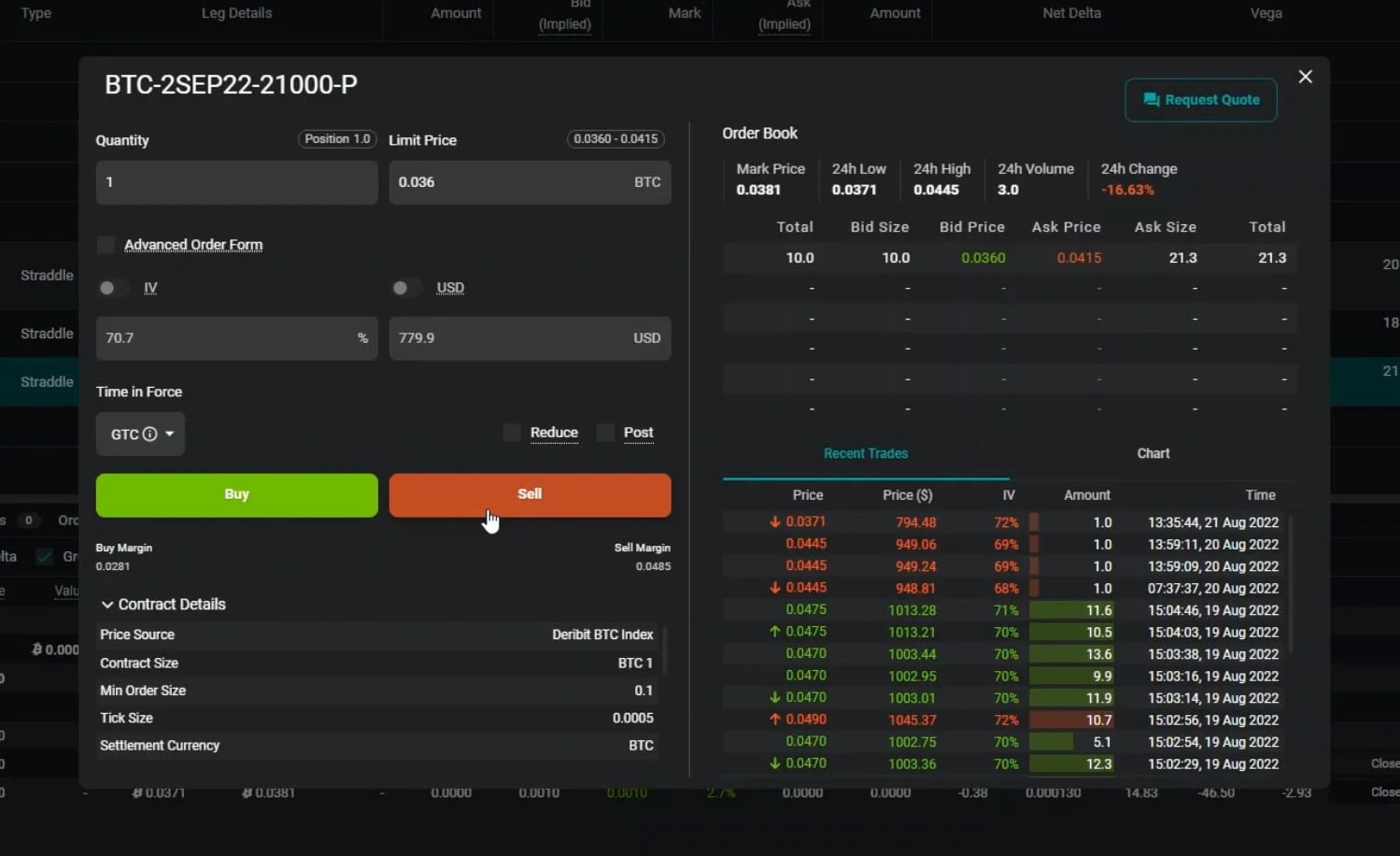
Task: Enable the Advanced Order Form checkbox
Action: pyautogui.click(x=106, y=245)
